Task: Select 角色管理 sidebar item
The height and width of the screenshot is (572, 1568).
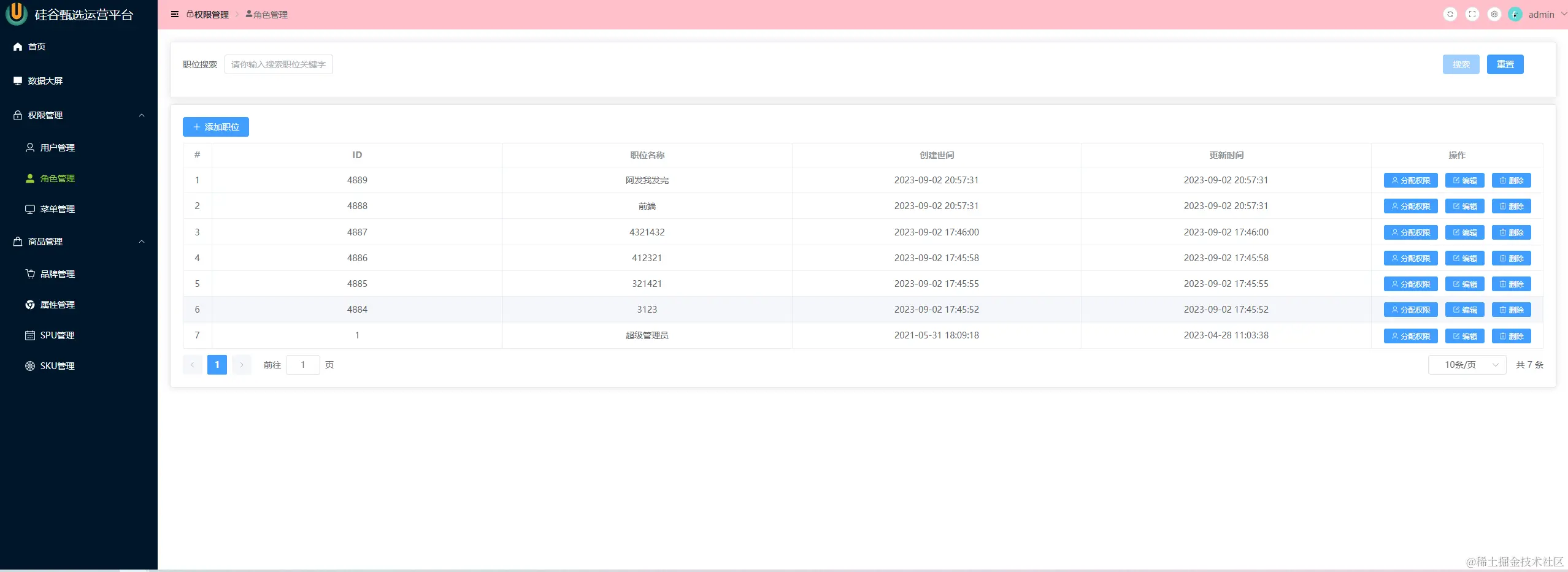Action: click(79, 178)
